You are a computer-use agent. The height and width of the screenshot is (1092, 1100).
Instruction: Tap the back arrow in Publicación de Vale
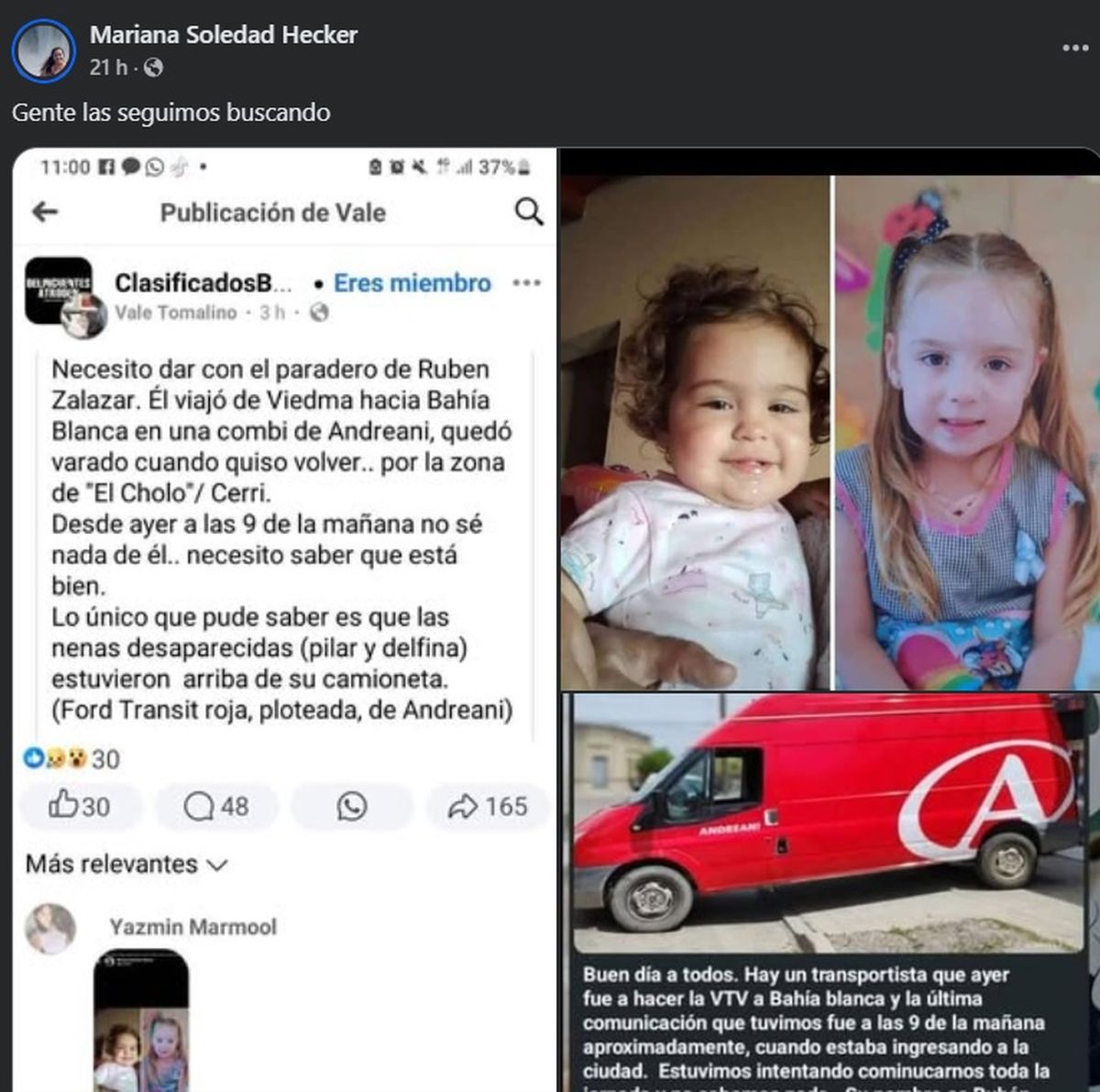(x=45, y=212)
